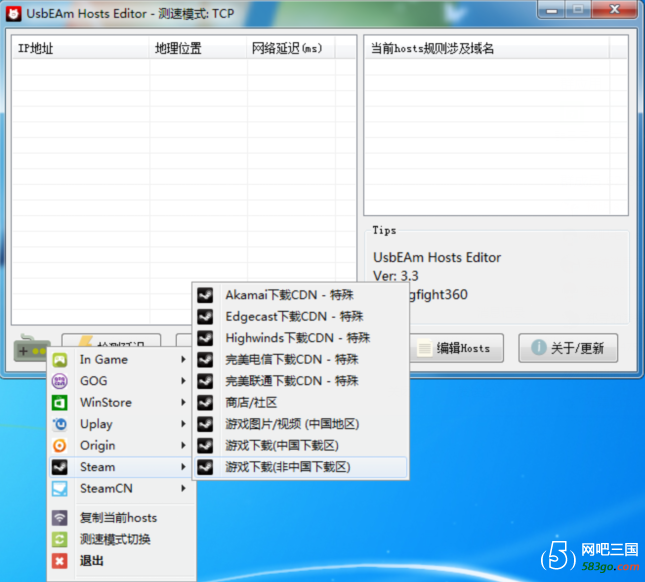Expand the Uplay submenu arrow
Image resolution: width=645 pixels, height=582 pixels.
pos(183,424)
